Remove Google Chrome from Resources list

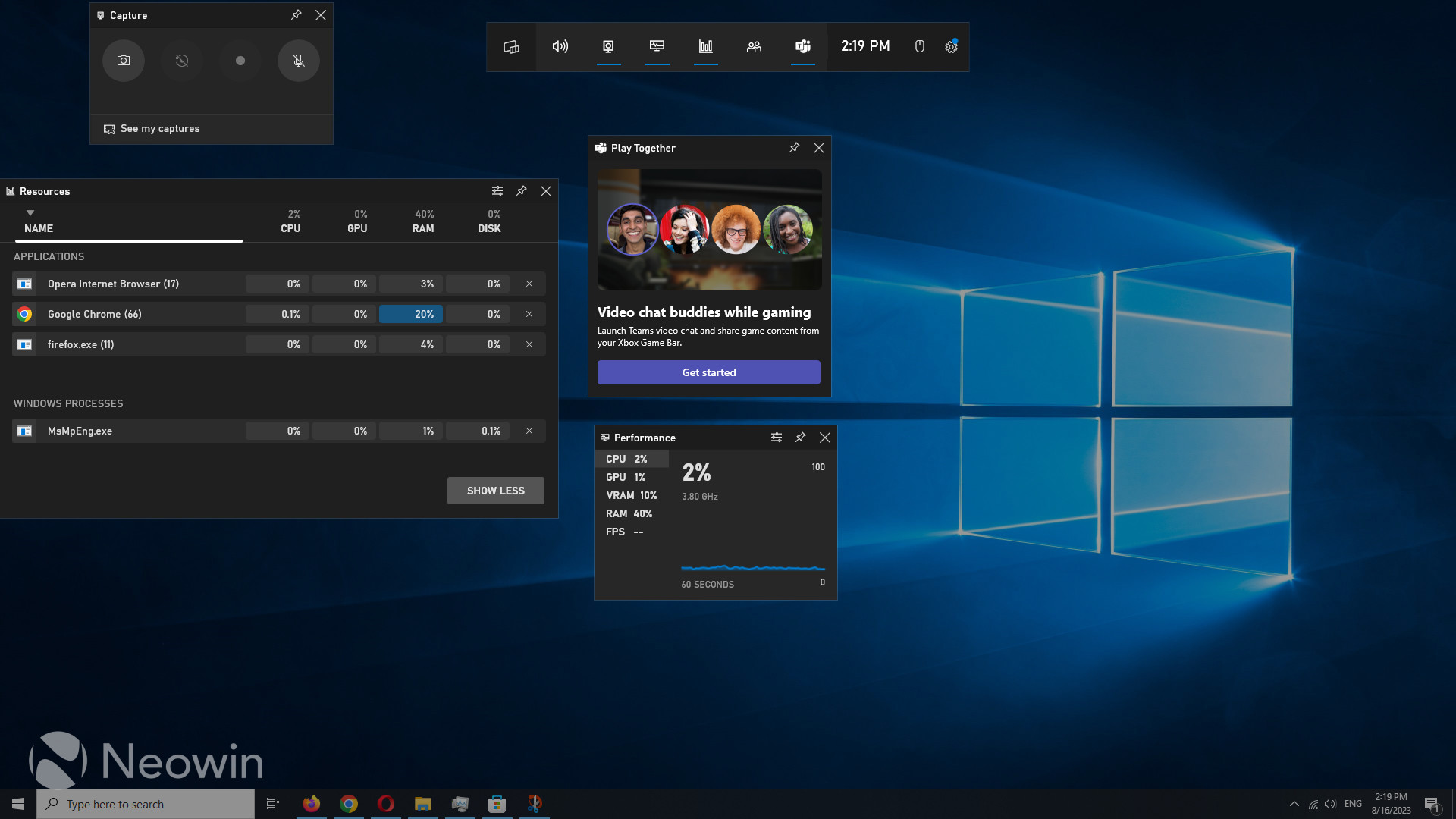[x=529, y=314]
